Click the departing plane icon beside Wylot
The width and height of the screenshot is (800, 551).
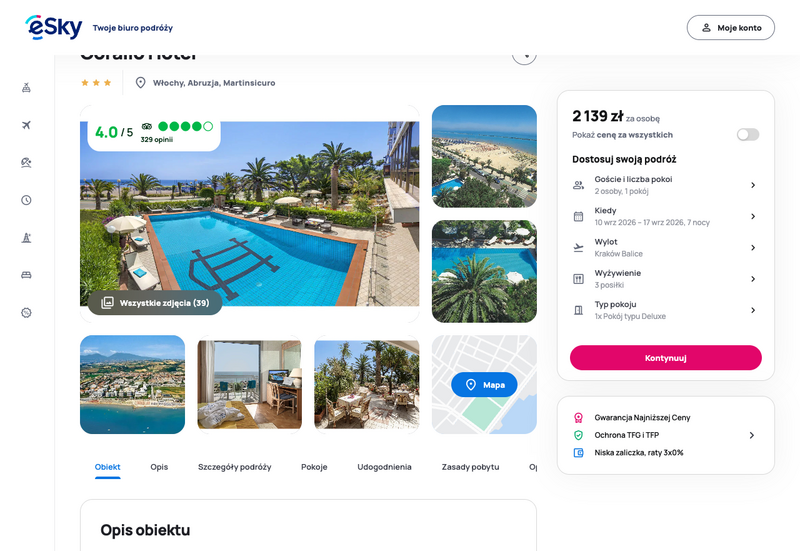[578, 247]
